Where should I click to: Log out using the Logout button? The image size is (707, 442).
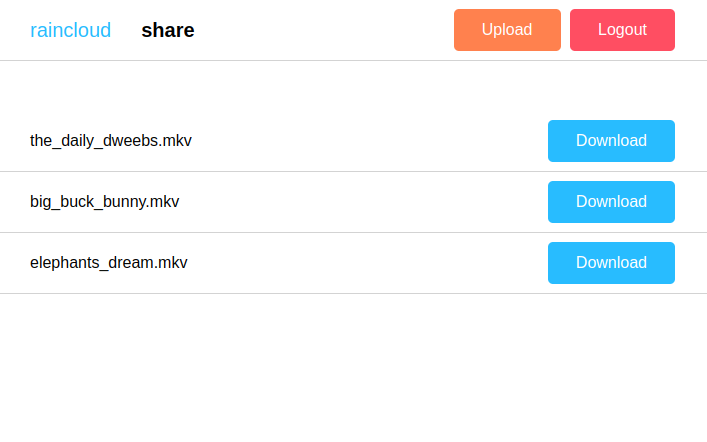click(x=622, y=30)
